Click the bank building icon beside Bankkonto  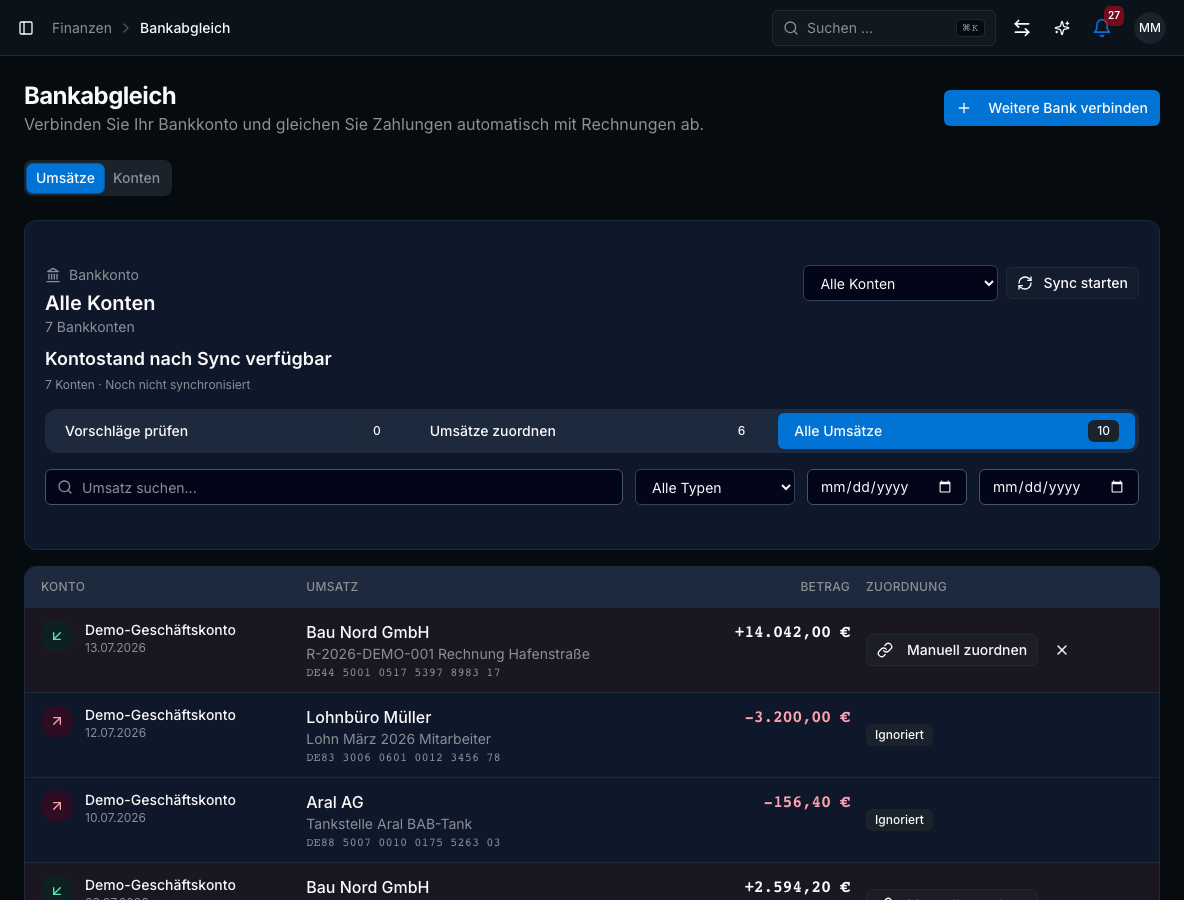pos(53,275)
